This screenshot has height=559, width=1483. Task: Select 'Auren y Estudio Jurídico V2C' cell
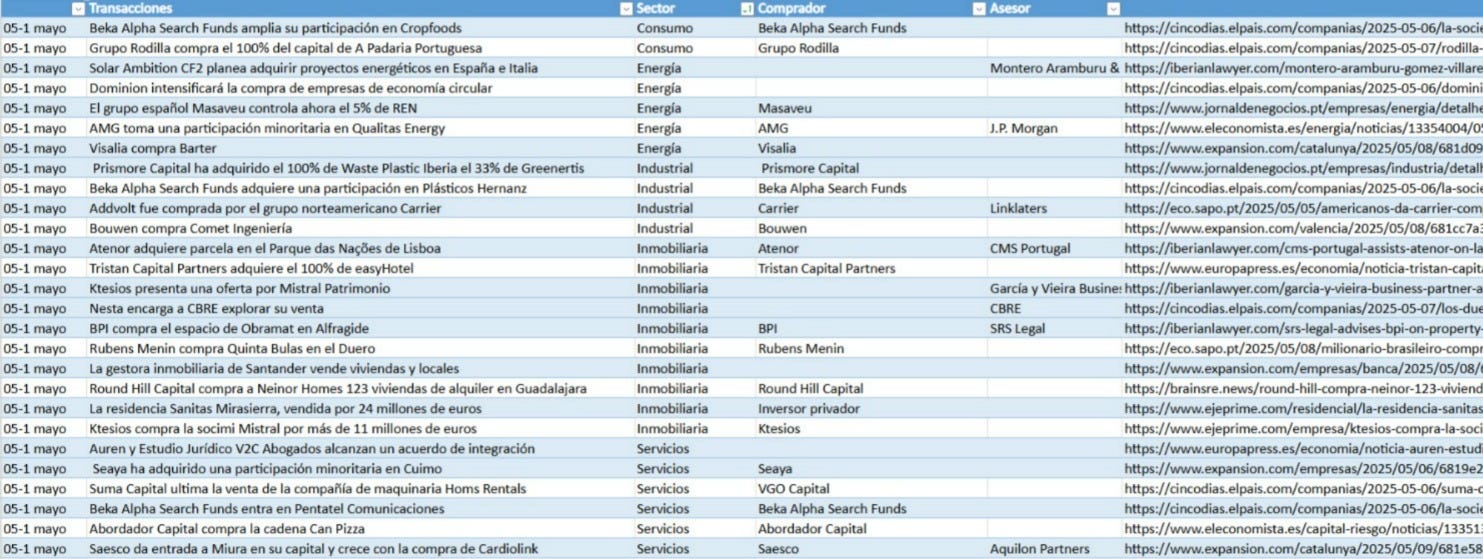[360, 448]
